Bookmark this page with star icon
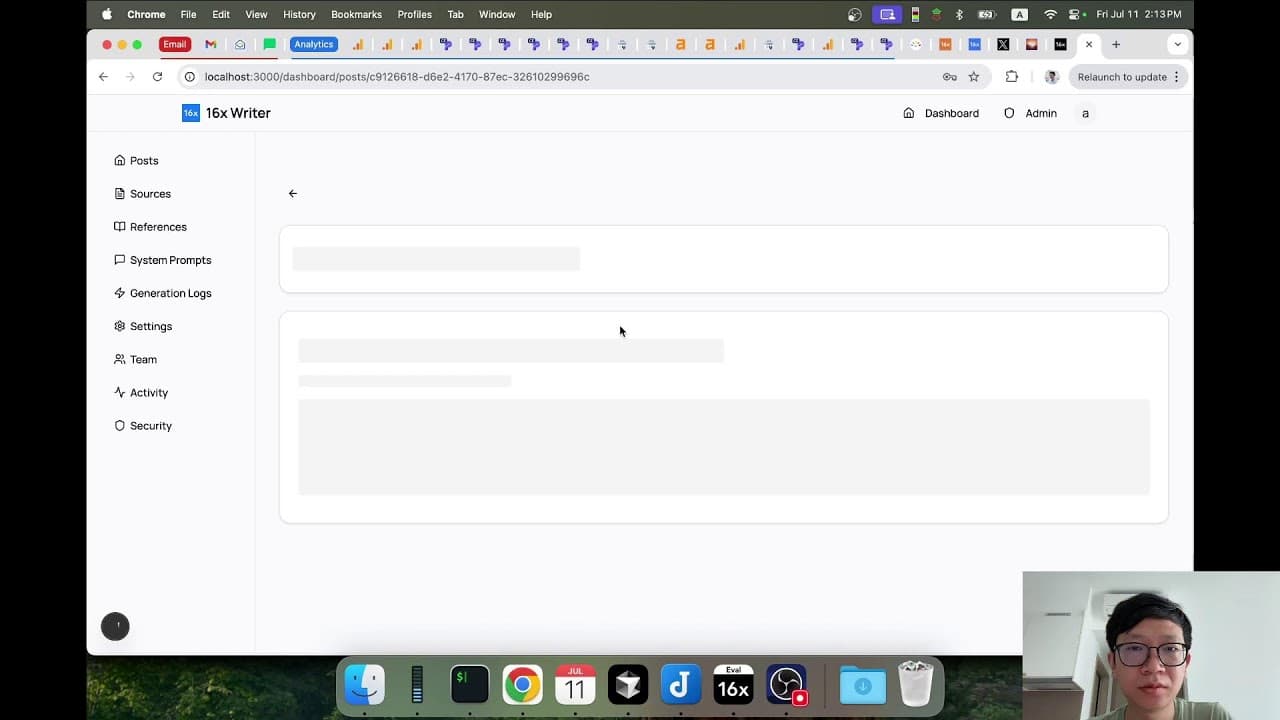 pos(974,77)
